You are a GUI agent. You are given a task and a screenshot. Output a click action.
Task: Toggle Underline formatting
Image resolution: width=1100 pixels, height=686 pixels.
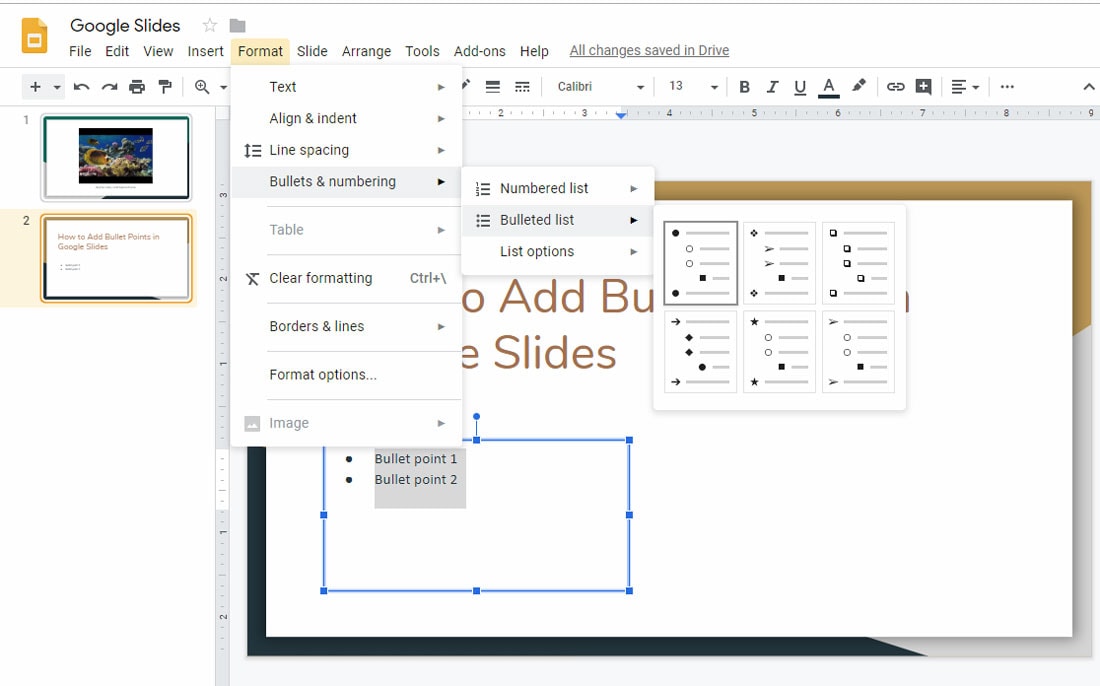[800, 87]
